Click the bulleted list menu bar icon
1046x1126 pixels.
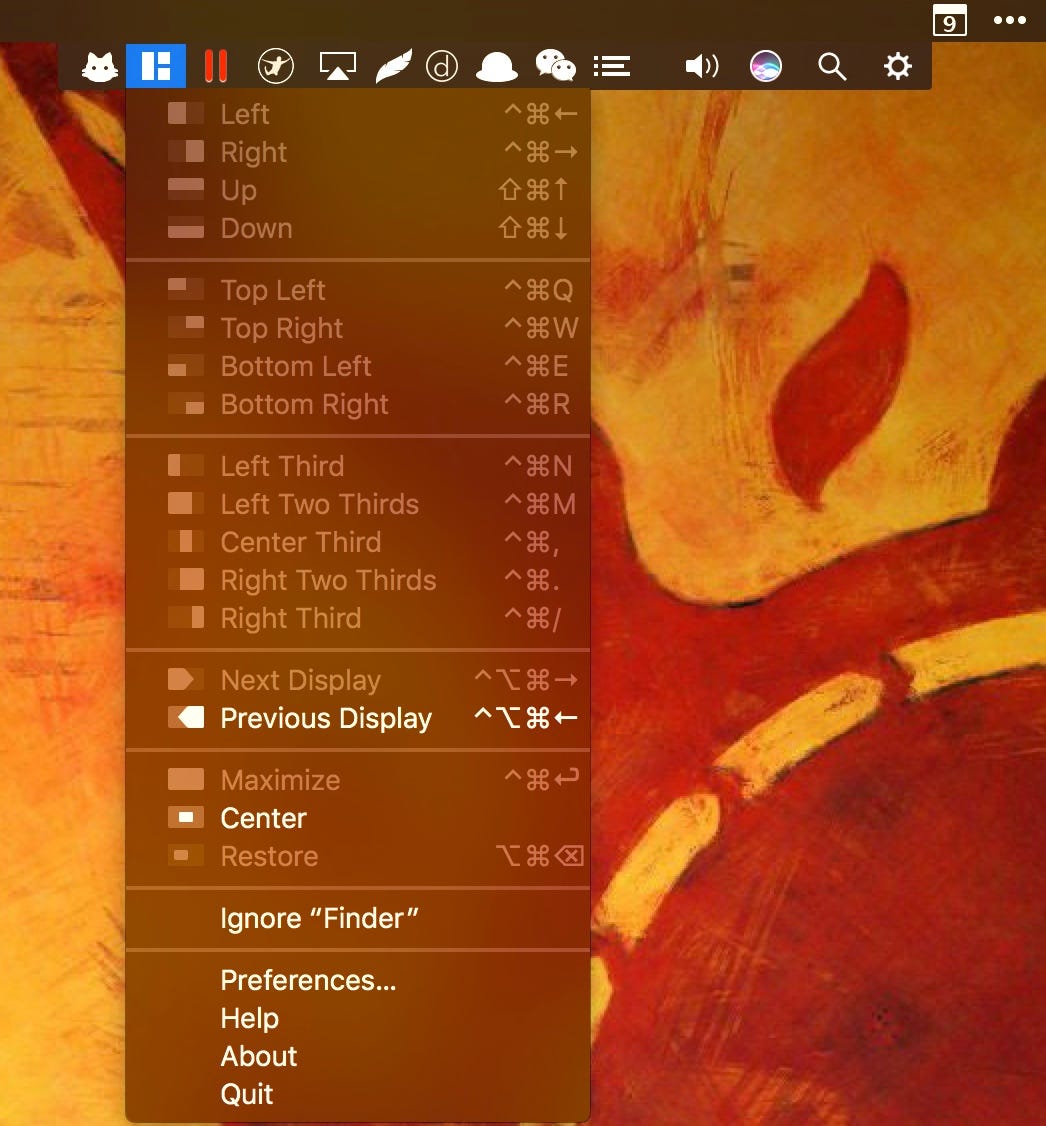coord(612,67)
